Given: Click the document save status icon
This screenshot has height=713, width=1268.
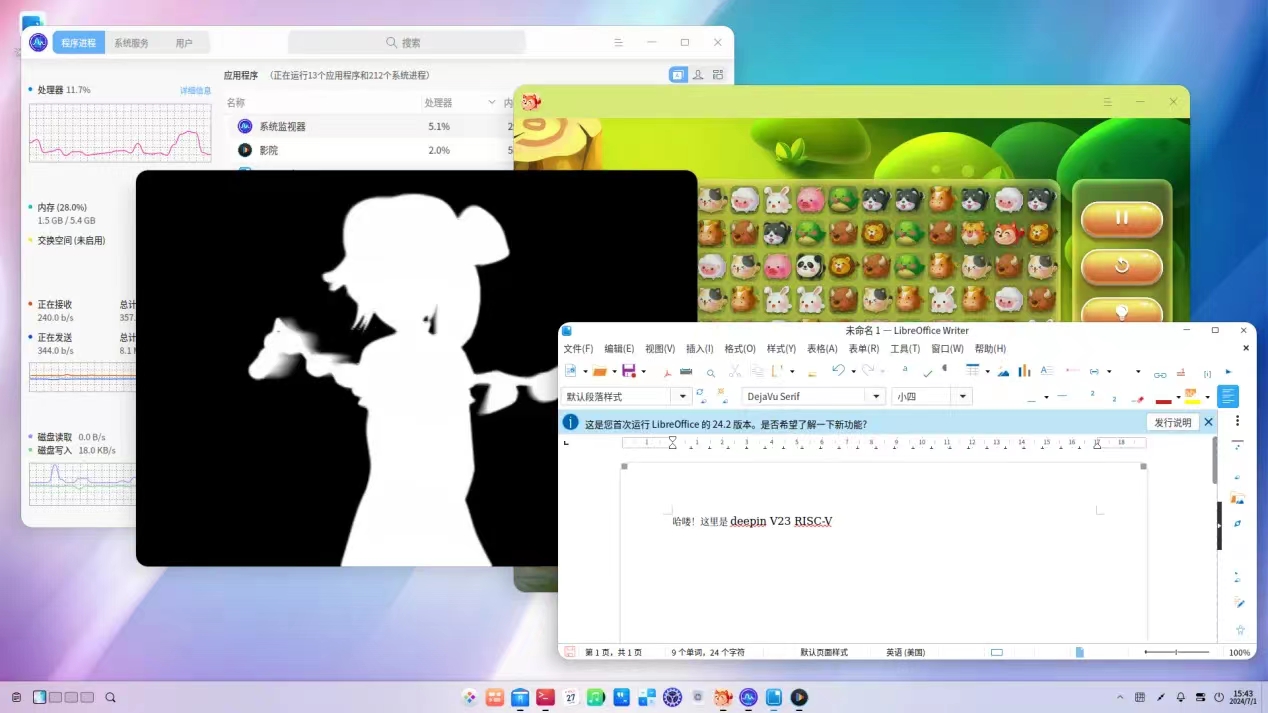Looking at the screenshot, I should tap(570, 652).
